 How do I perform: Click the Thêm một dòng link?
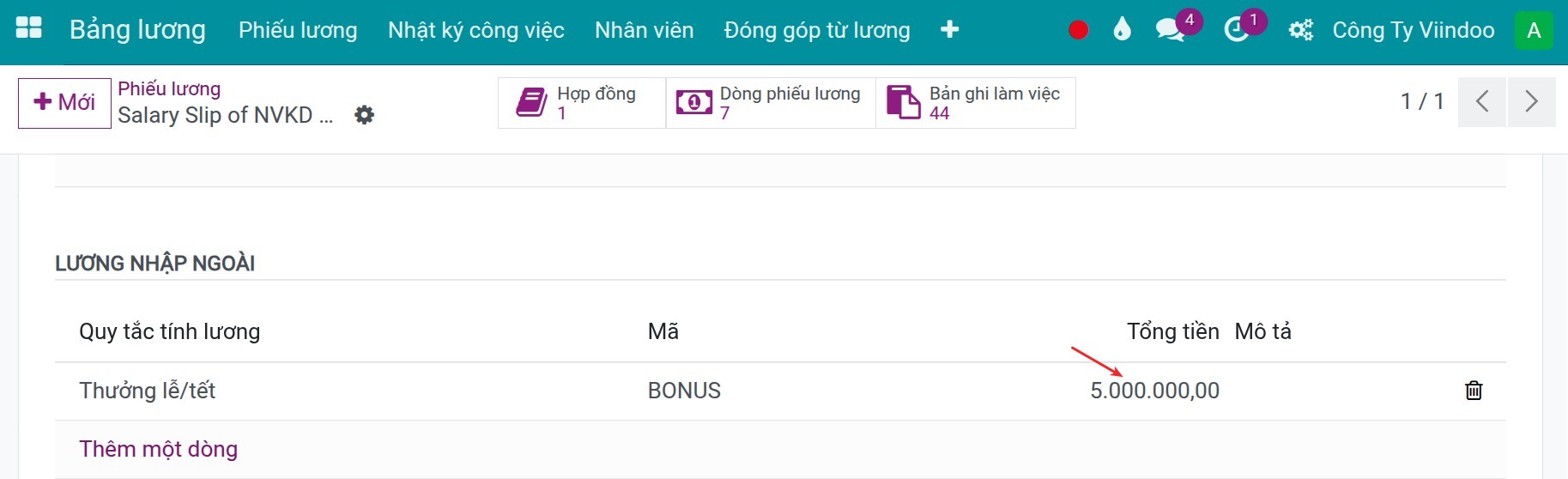(159, 449)
